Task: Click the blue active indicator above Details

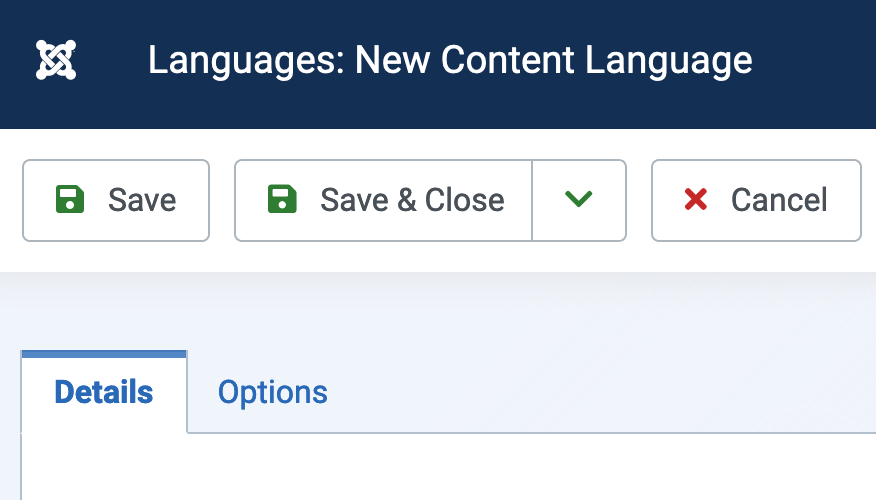Action: pyautogui.click(x=104, y=354)
